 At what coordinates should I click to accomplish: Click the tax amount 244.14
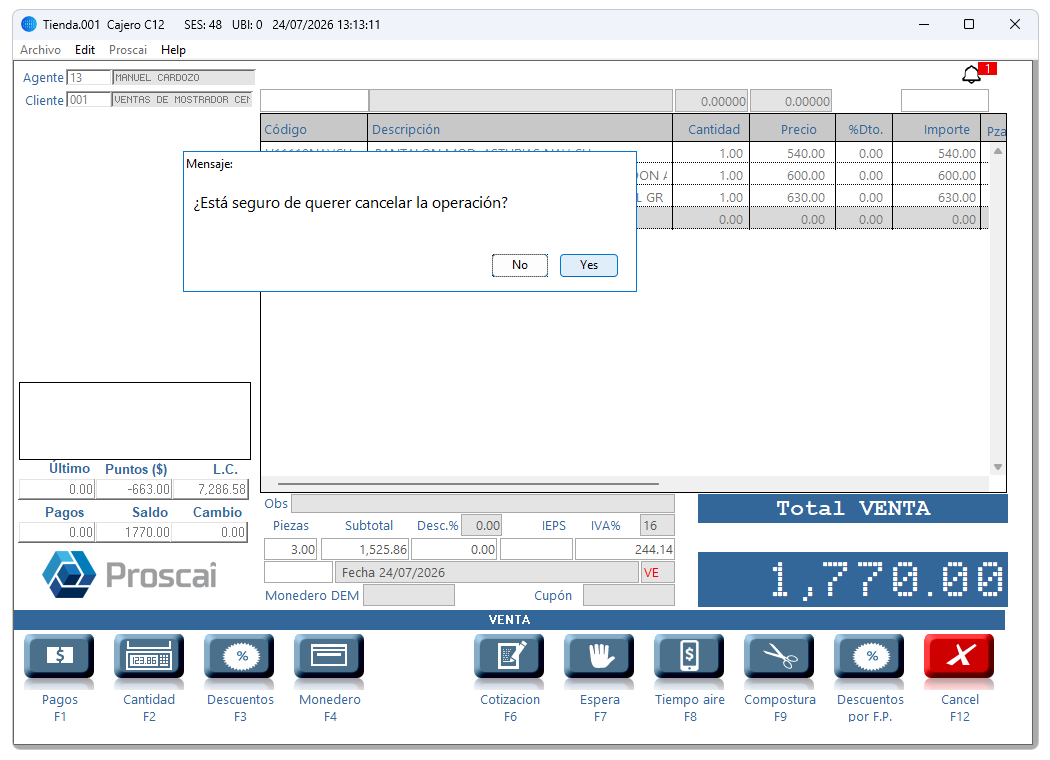pos(625,550)
